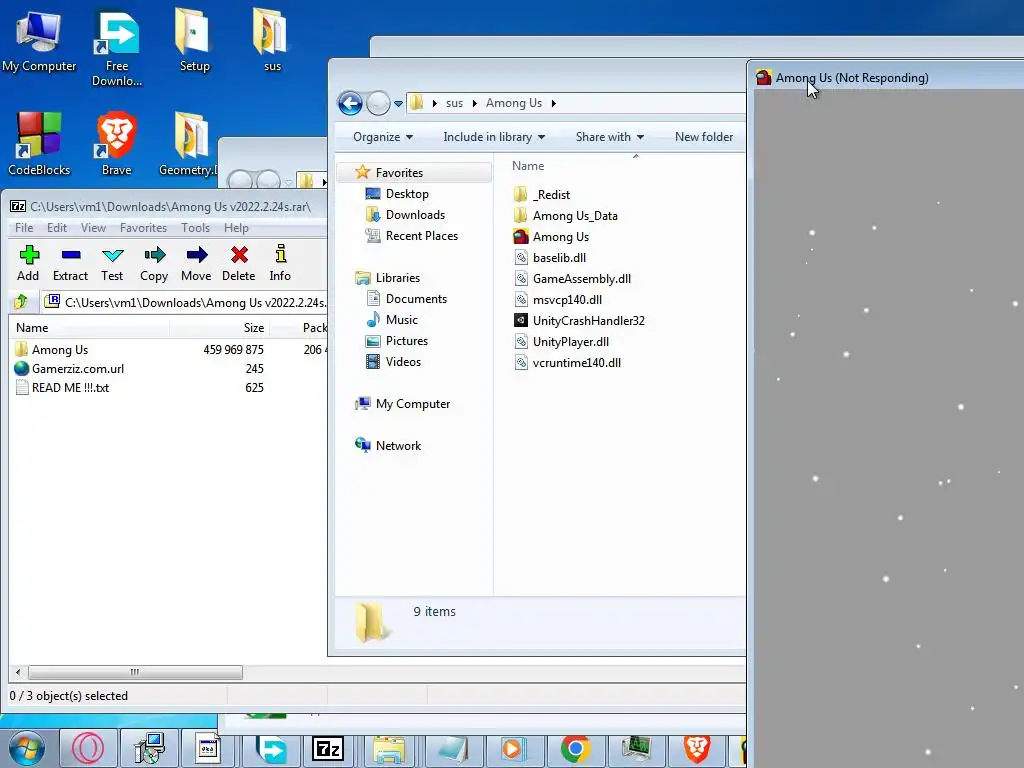Screen dimensions: 1024x768
Task: Open the View menu in 7-Zip
Action: coord(93,227)
